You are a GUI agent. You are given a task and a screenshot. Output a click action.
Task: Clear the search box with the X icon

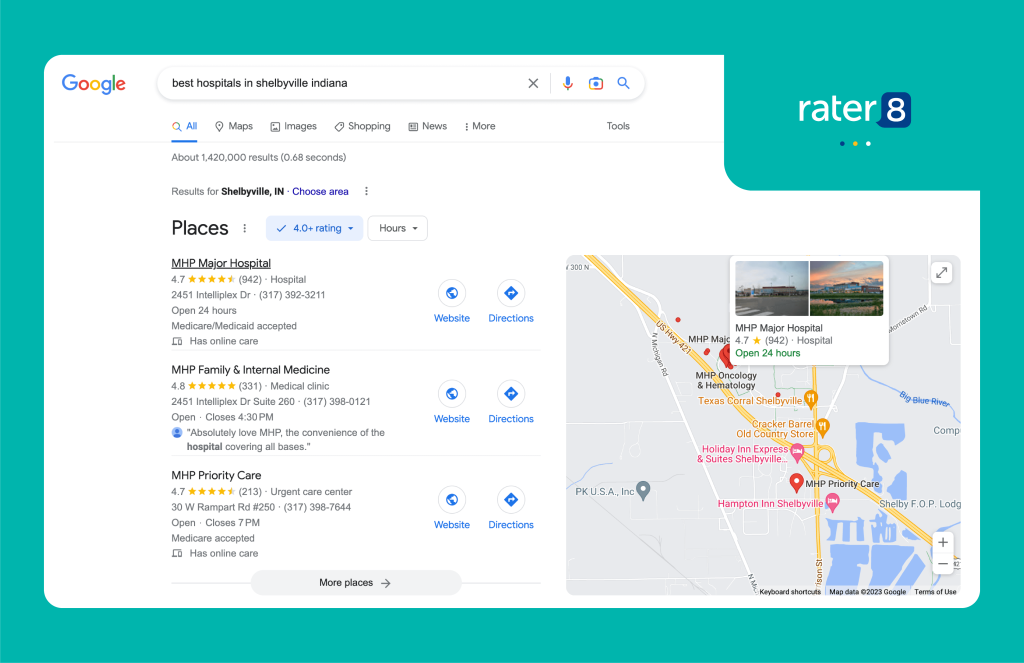pos(533,83)
